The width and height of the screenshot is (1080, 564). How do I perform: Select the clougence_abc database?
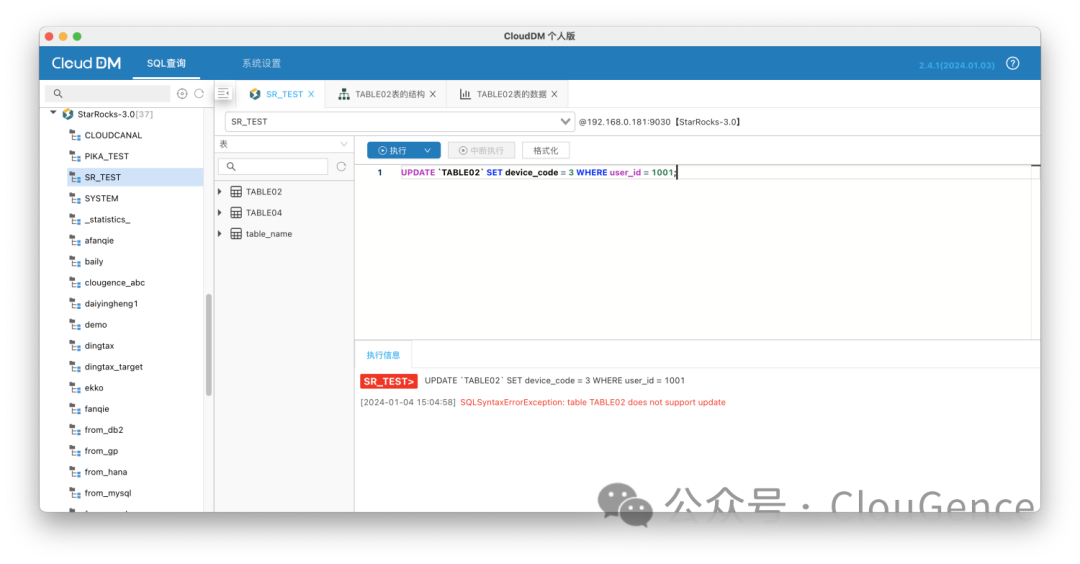tap(114, 283)
